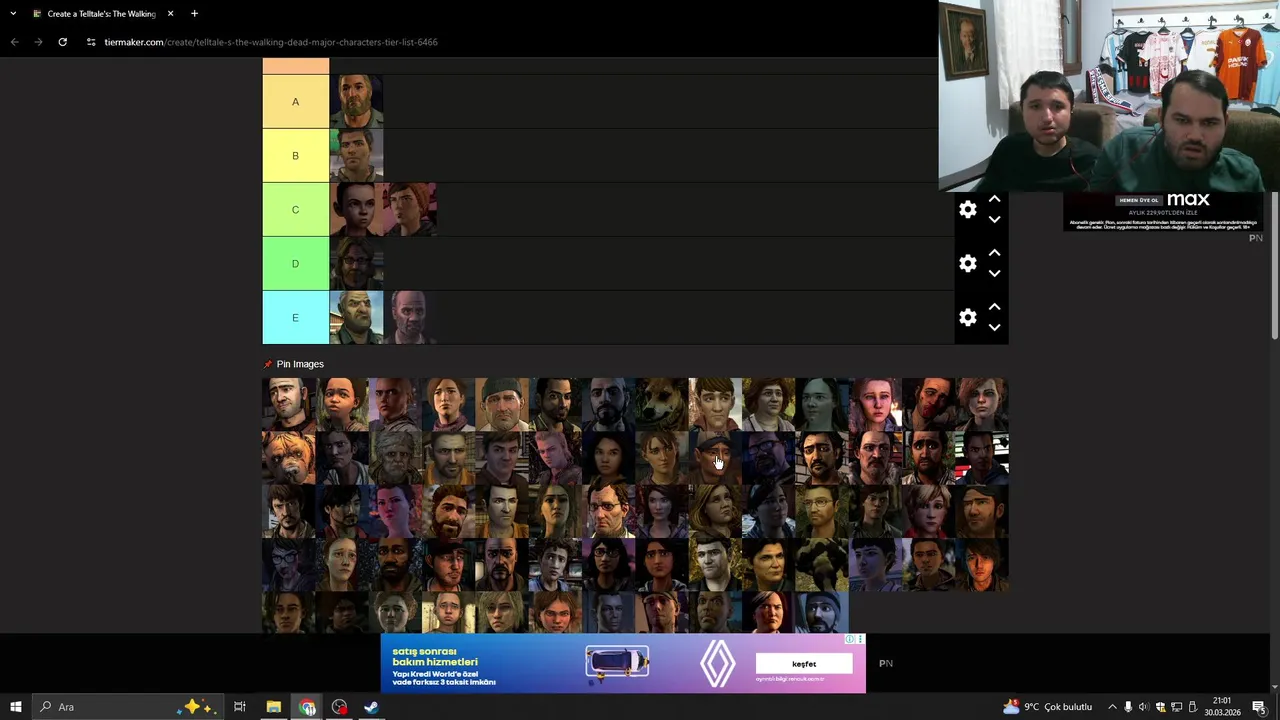The height and width of the screenshot is (720, 1280).
Task: Open Windows Security tray icon
Action: 1160,707
